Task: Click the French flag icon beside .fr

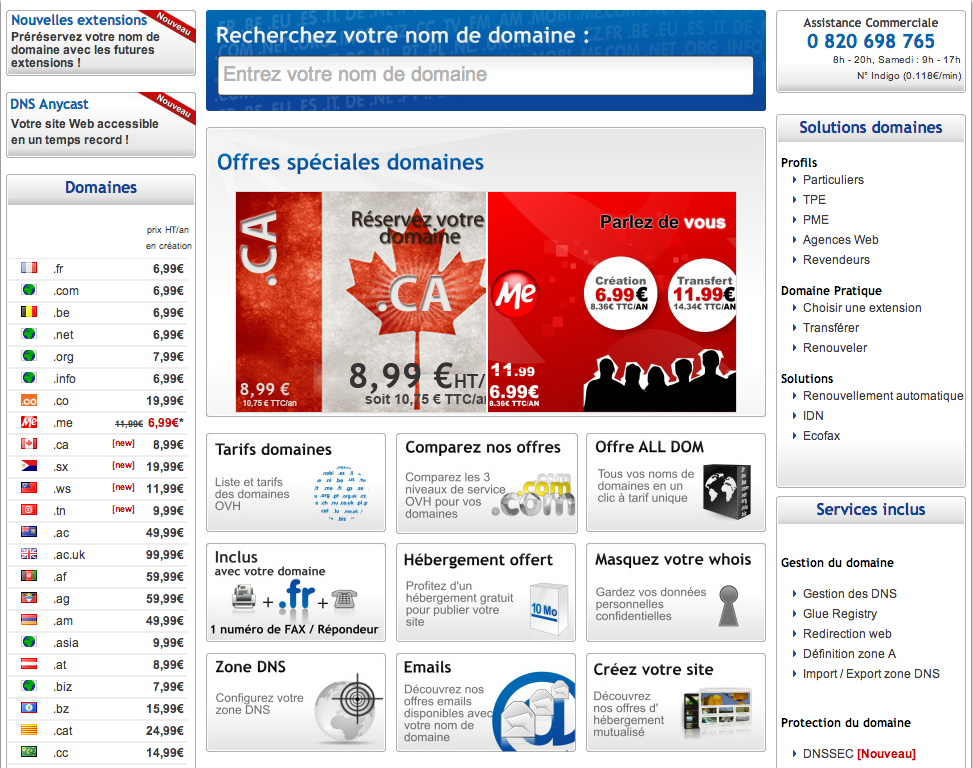Action: [29, 268]
